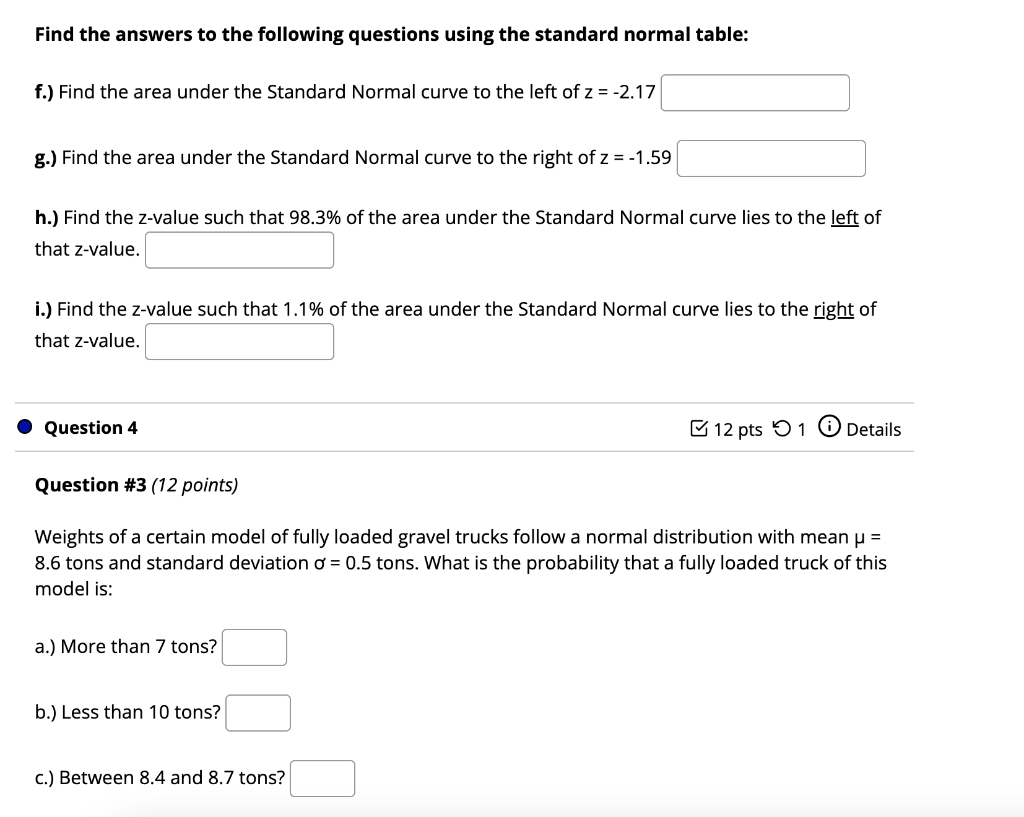Click the answer box for z = -1.59
Viewport: 1024px width, 817px height.
771,158
